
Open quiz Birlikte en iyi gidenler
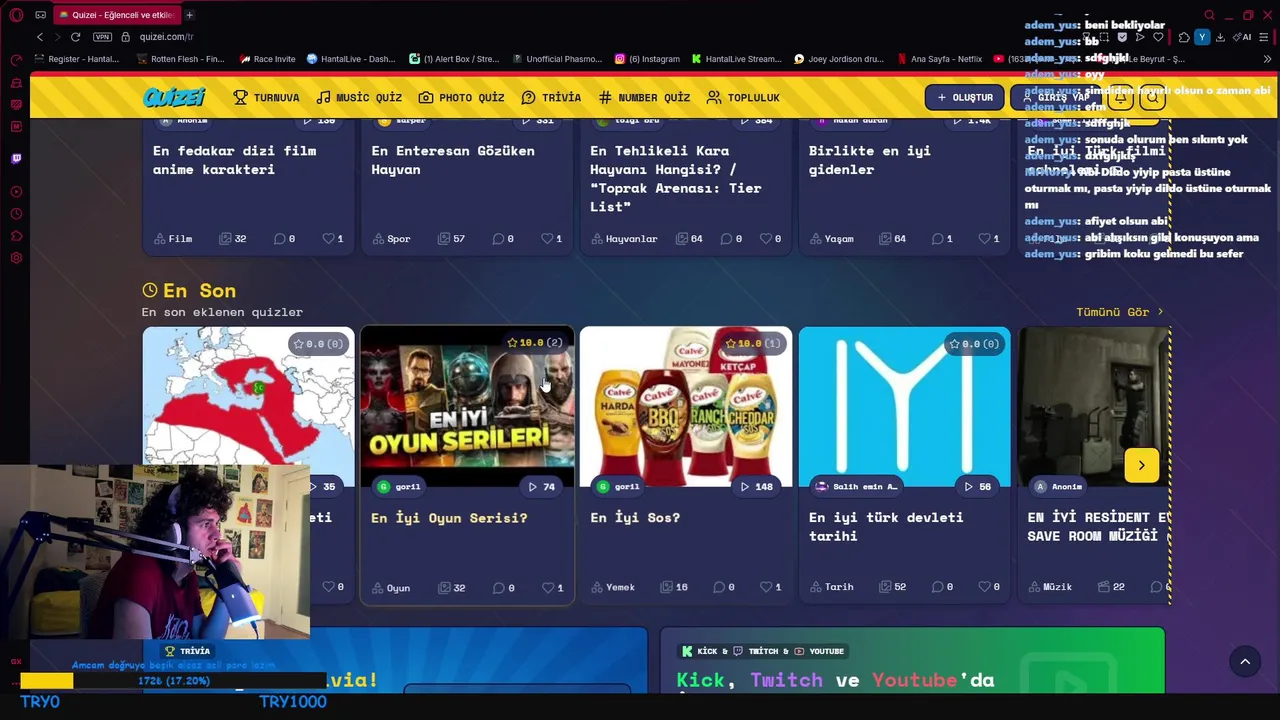(870, 160)
